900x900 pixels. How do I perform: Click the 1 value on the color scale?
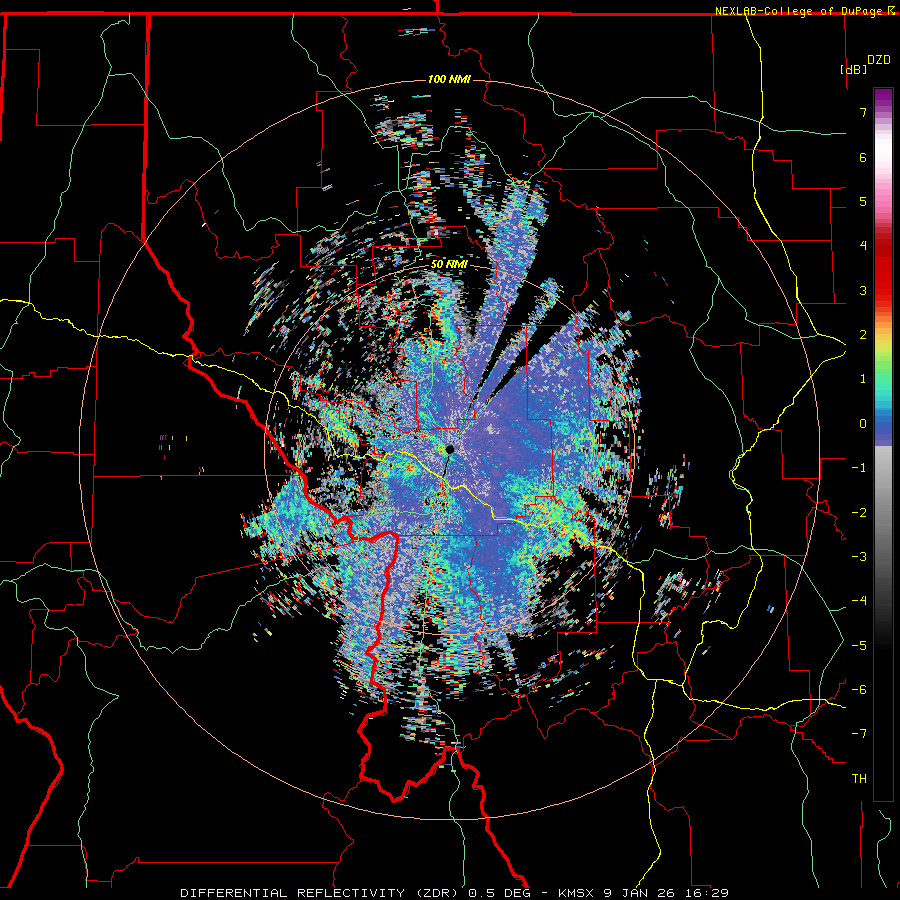tap(863, 379)
